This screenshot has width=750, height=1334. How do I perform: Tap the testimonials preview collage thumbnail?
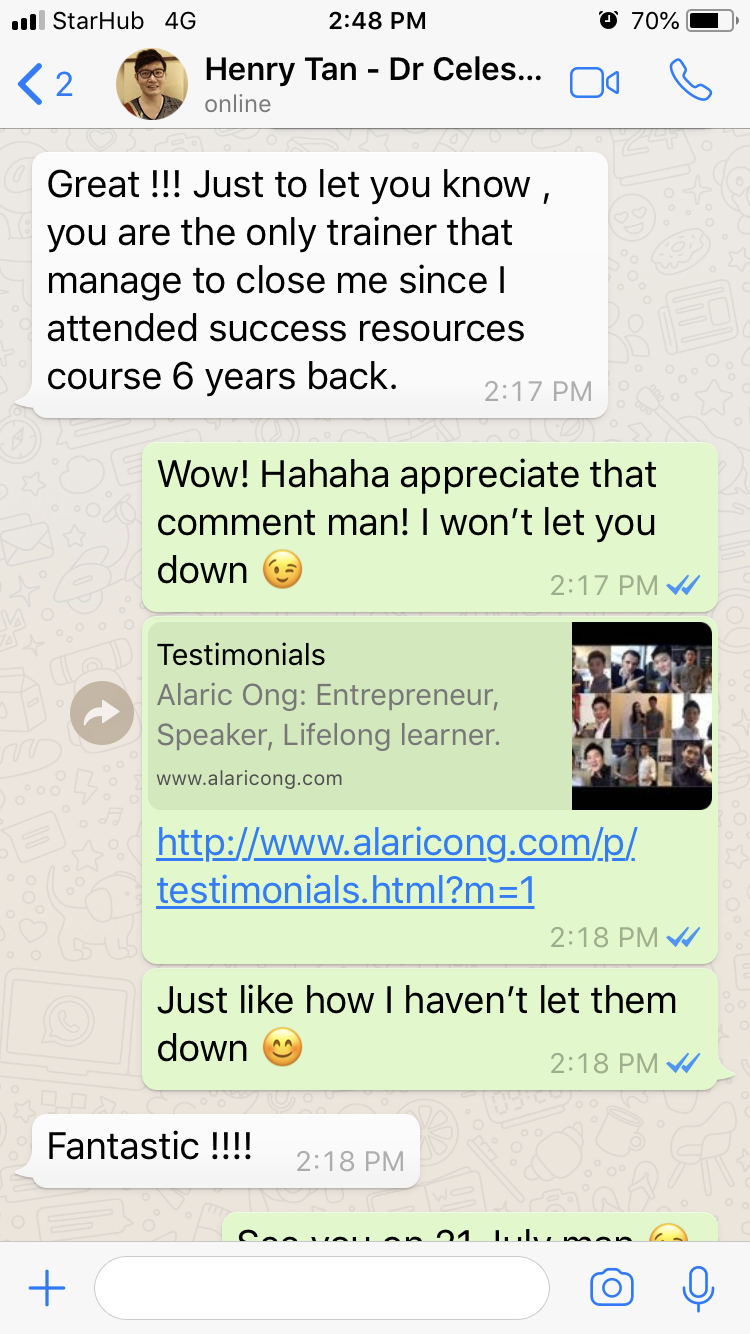tap(642, 716)
